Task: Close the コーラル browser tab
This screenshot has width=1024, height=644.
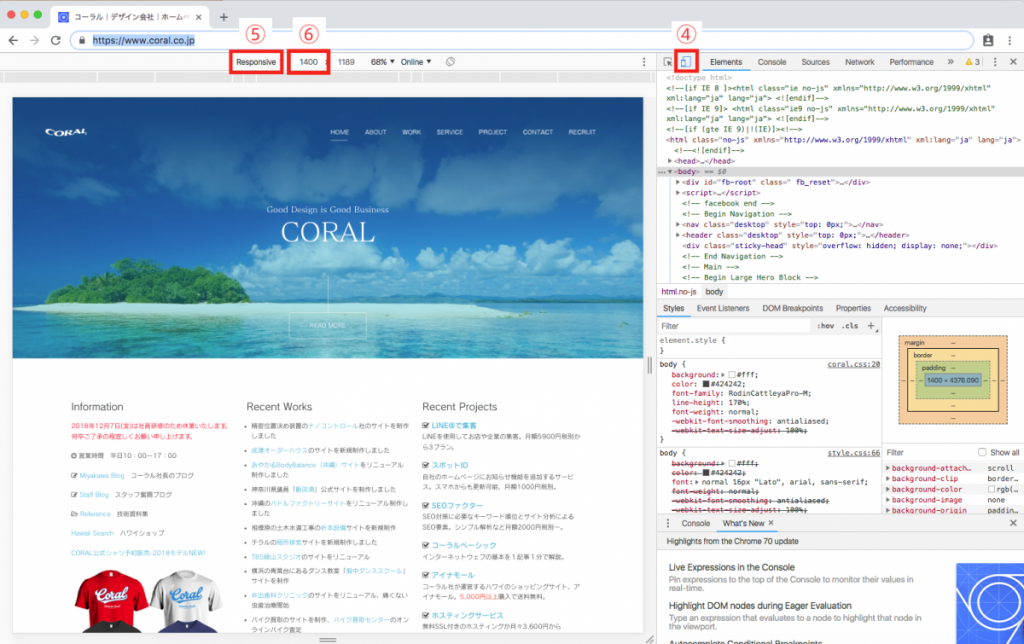Action: pos(199,18)
